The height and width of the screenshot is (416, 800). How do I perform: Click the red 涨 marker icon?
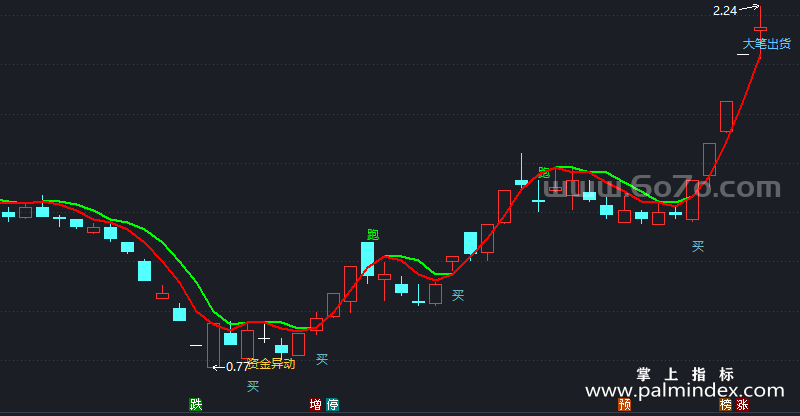(742, 404)
